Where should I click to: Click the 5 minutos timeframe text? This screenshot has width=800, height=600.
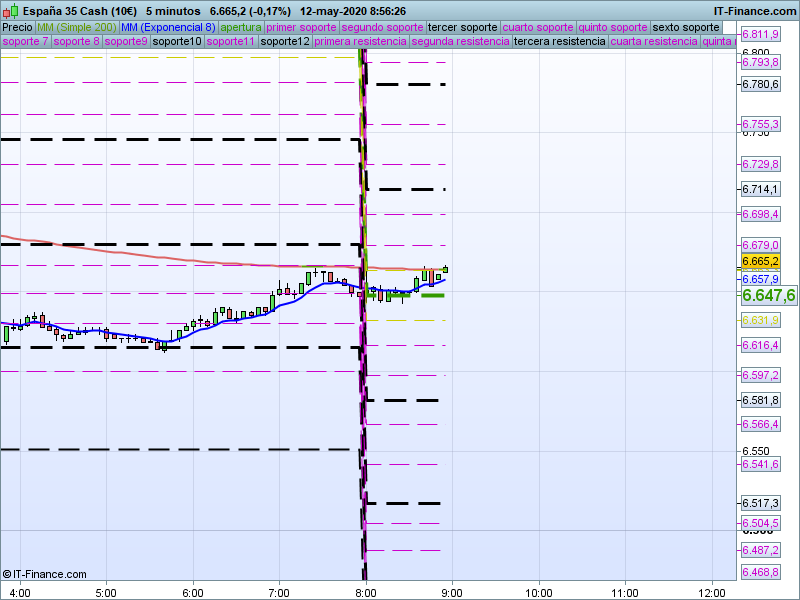tap(173, 11)
